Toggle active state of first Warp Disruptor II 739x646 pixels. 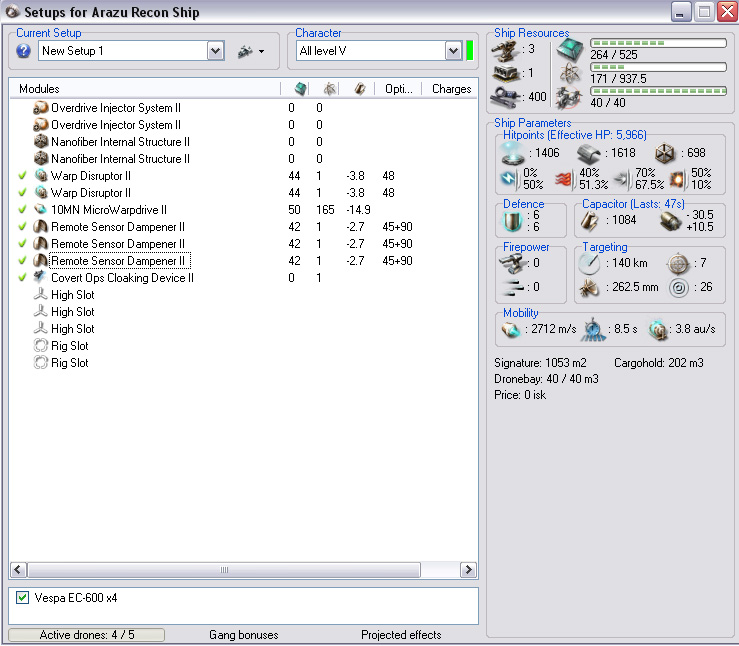pyautogui.click(x=22, y=176)
